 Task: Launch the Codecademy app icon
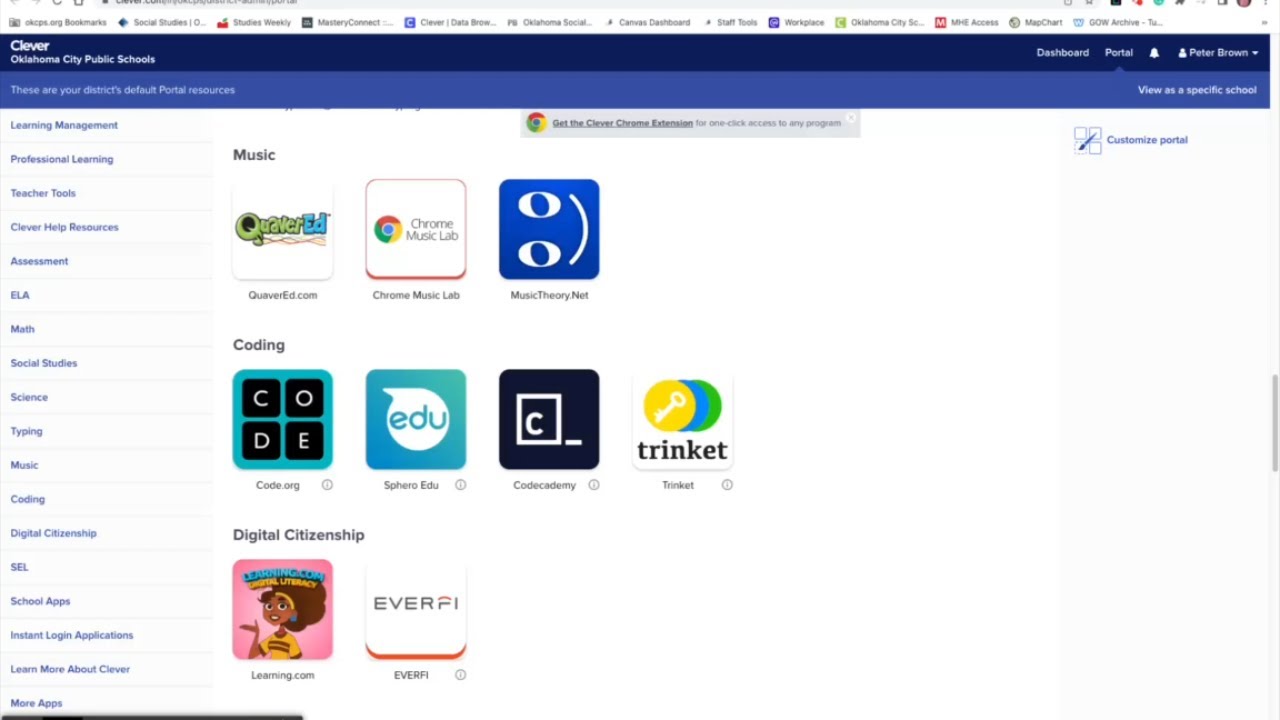pos(549,419)
